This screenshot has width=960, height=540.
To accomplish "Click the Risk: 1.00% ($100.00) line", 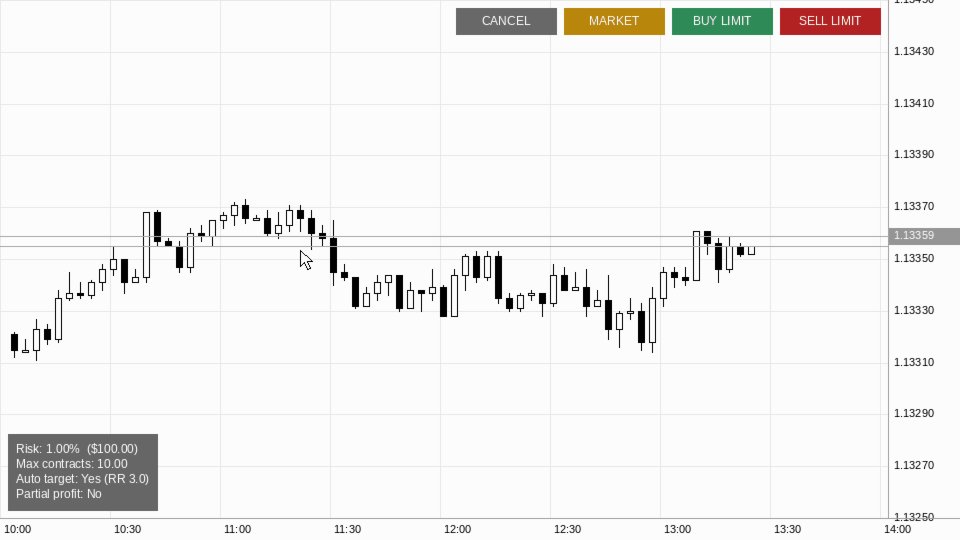I will tap(77, 449).
